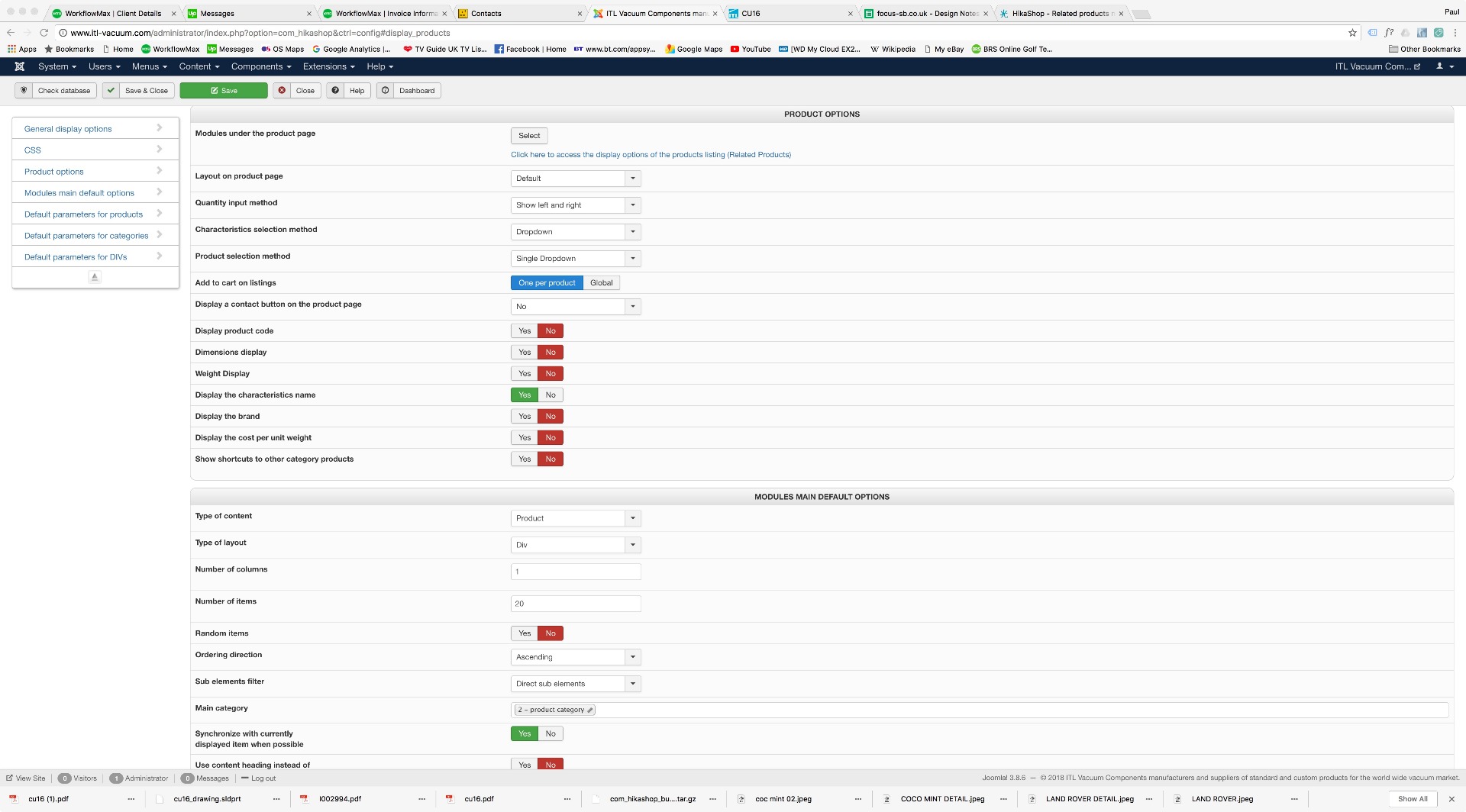This screenshot has width=1466, height=812.
Task: Open the Users menu
Action: (x=105, y=66)
